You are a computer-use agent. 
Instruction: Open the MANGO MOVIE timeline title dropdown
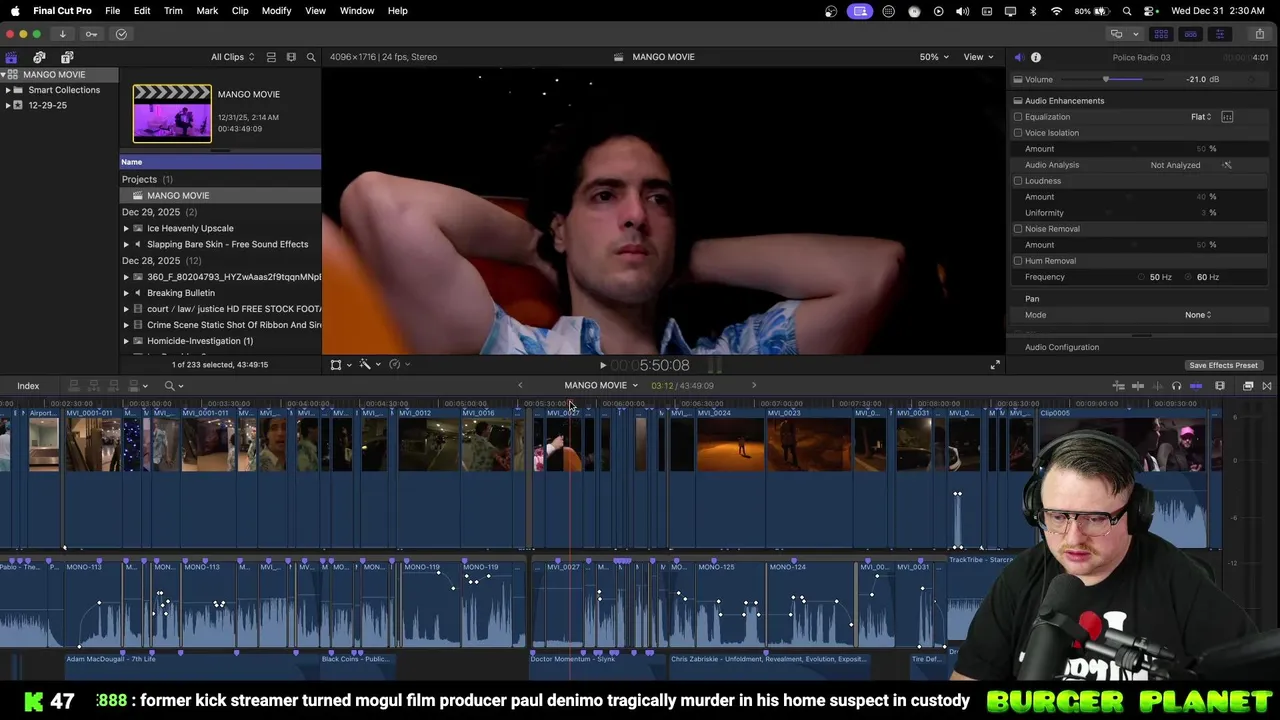coord(601,385)
